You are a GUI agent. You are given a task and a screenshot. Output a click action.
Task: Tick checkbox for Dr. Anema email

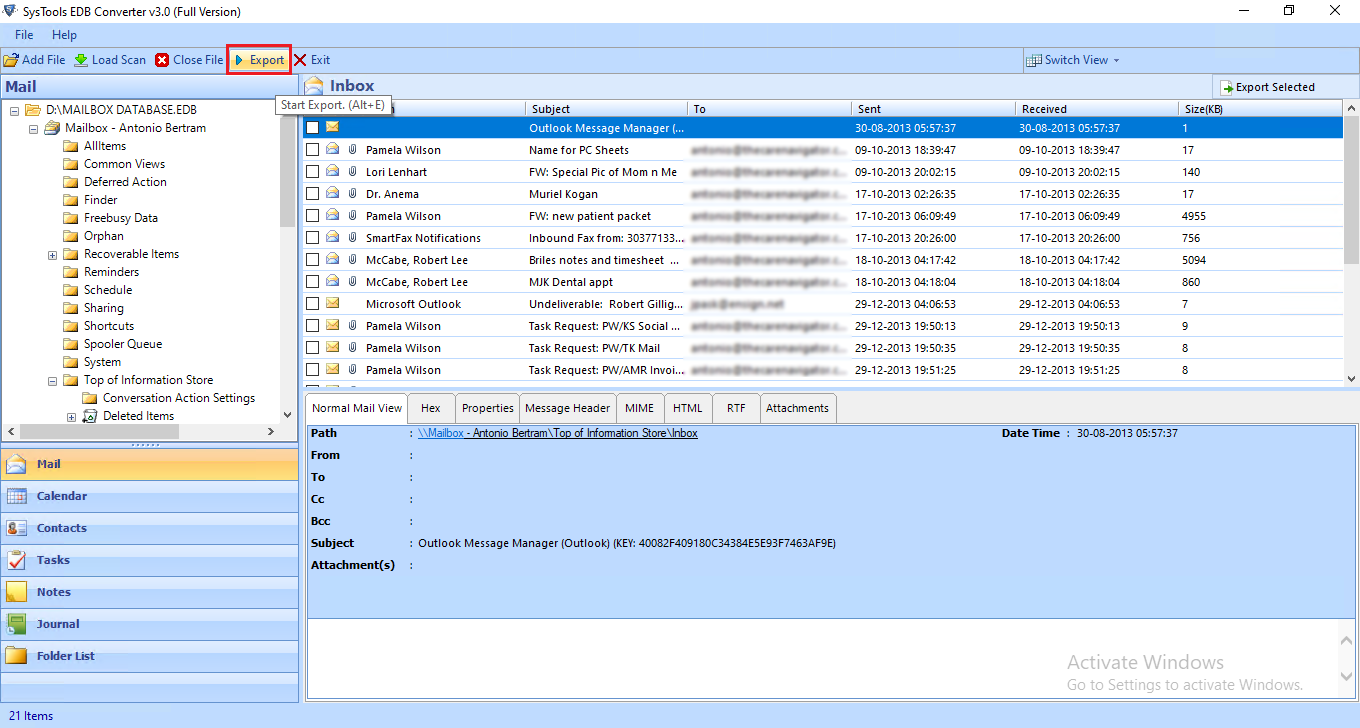[313, 194]
